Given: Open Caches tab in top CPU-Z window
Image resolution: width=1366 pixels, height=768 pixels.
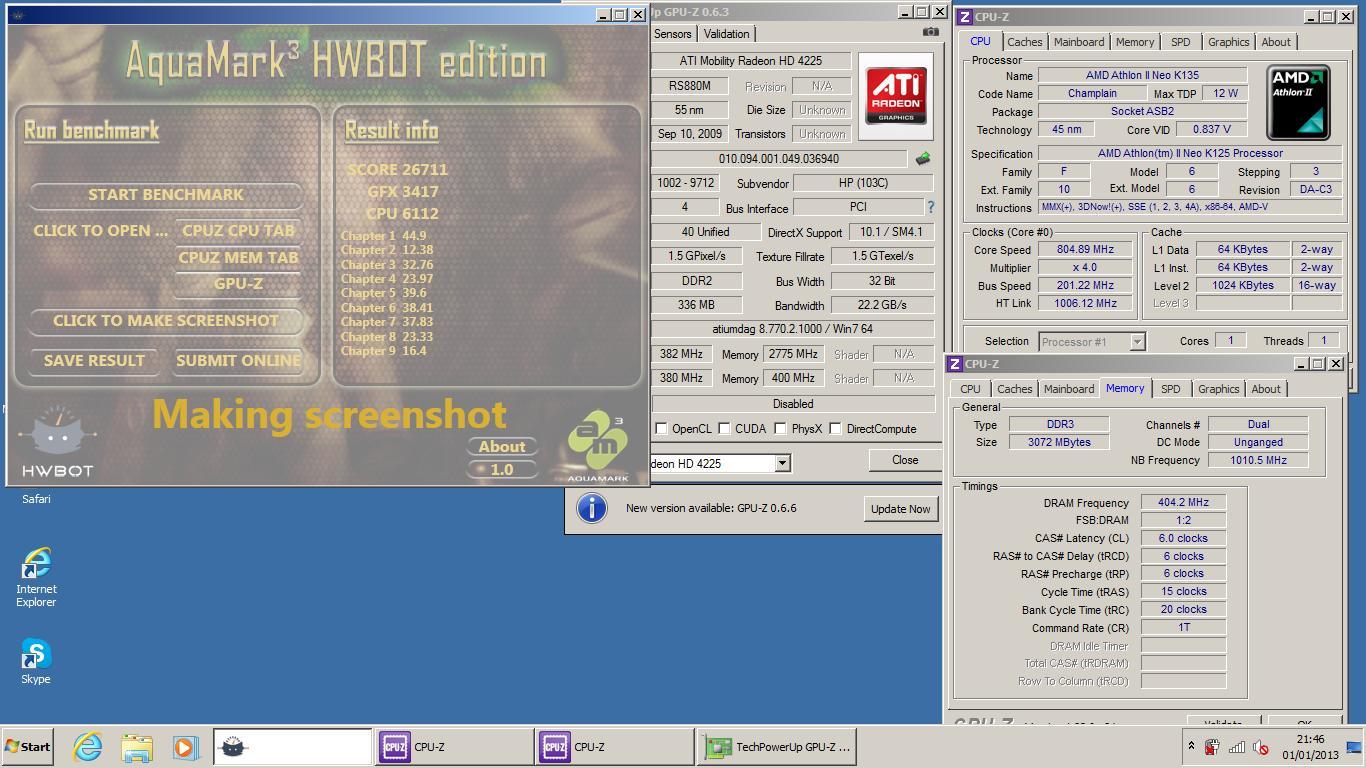Looking at the screenshot, I should pyautogui.click(x=1025, y=42).
